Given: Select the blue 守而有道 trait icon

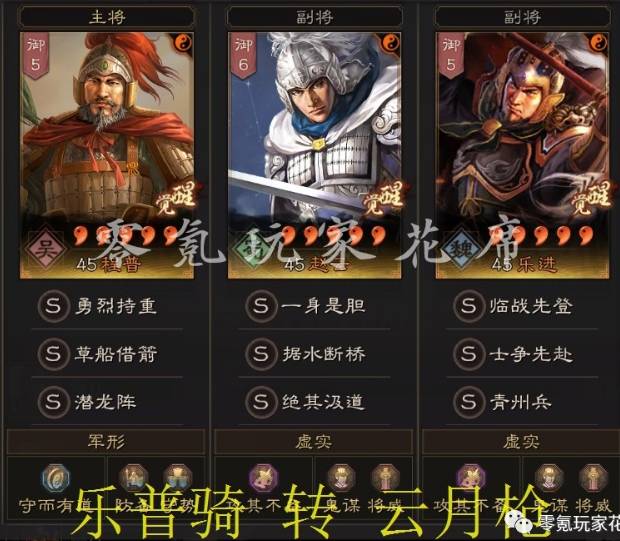Looking at the screenshot, I should (56, 478).
